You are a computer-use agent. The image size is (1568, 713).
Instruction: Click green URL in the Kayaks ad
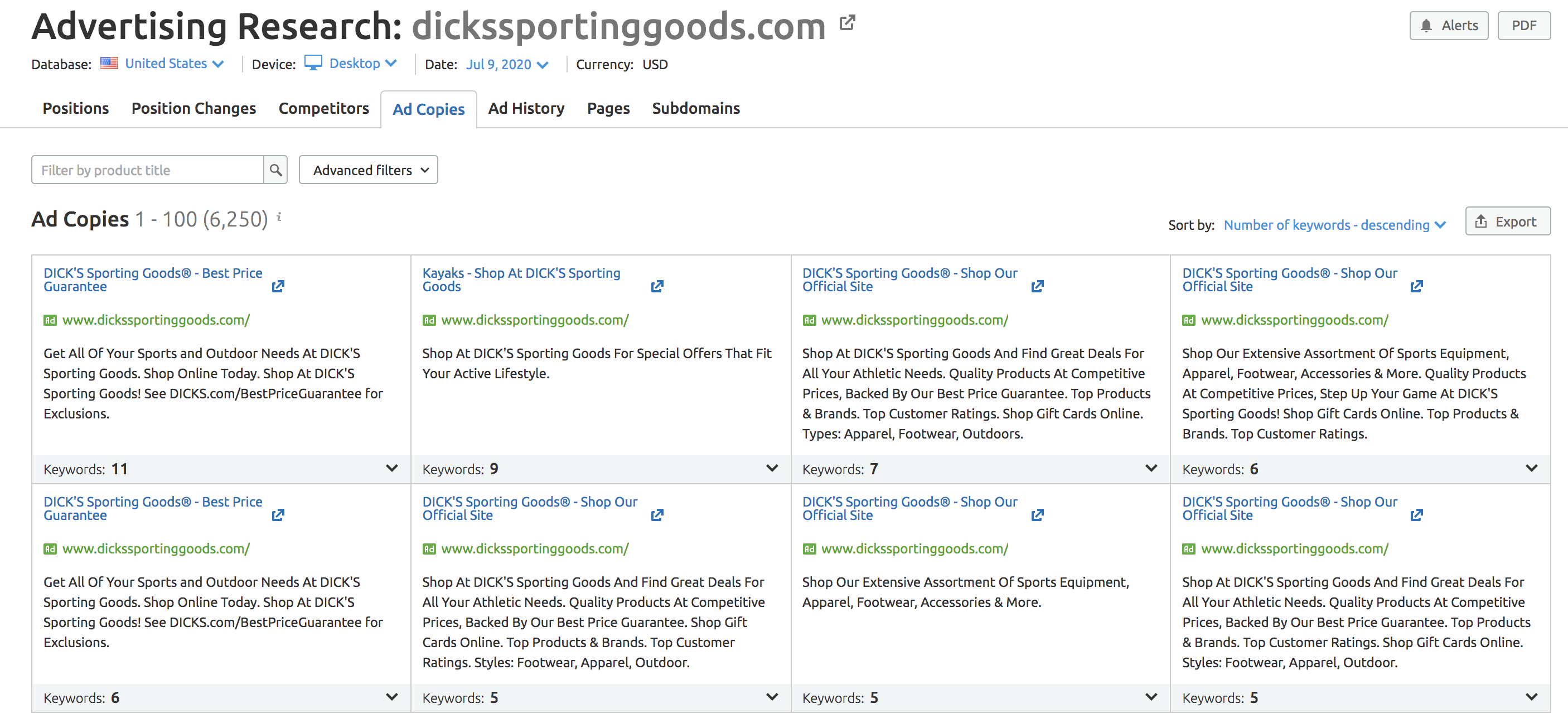(x=535, y=320)
